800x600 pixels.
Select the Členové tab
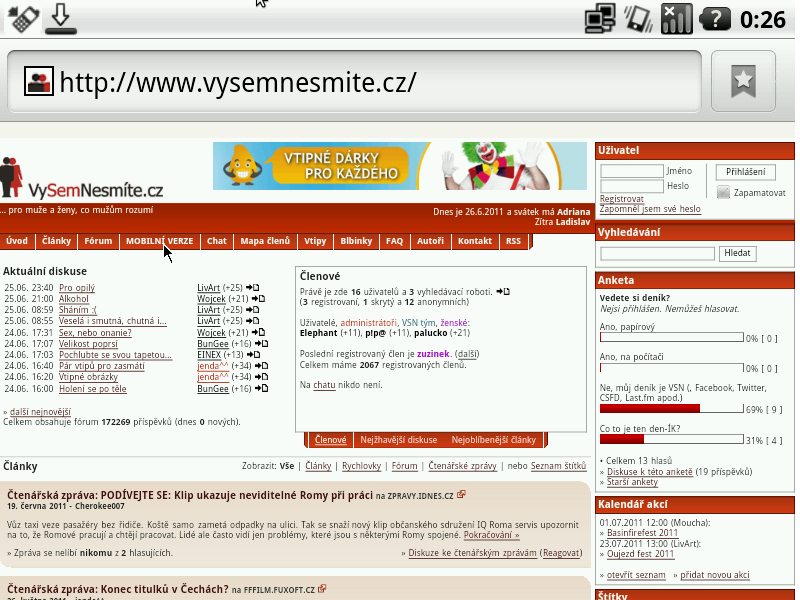[330, 440]
